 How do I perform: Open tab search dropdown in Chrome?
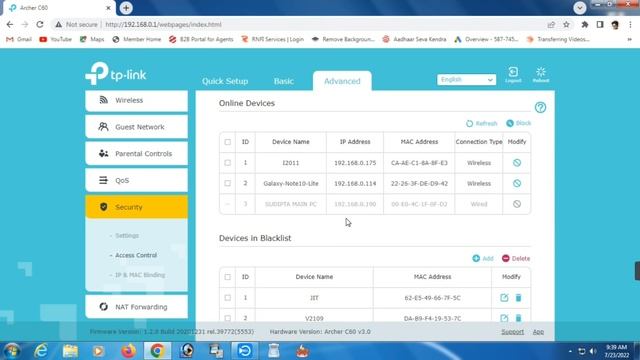[580, 8]
